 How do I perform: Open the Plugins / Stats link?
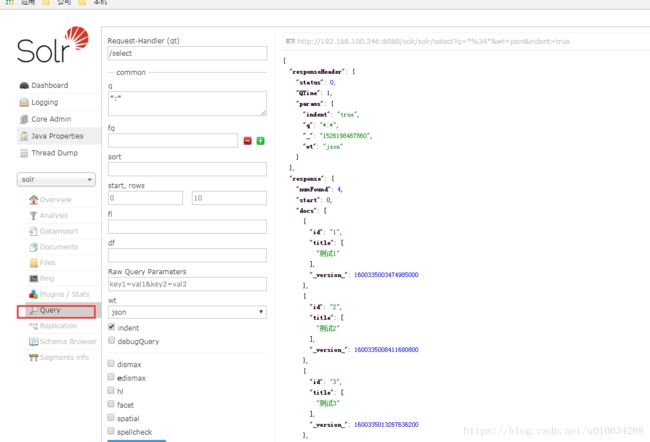click(64, 294)
